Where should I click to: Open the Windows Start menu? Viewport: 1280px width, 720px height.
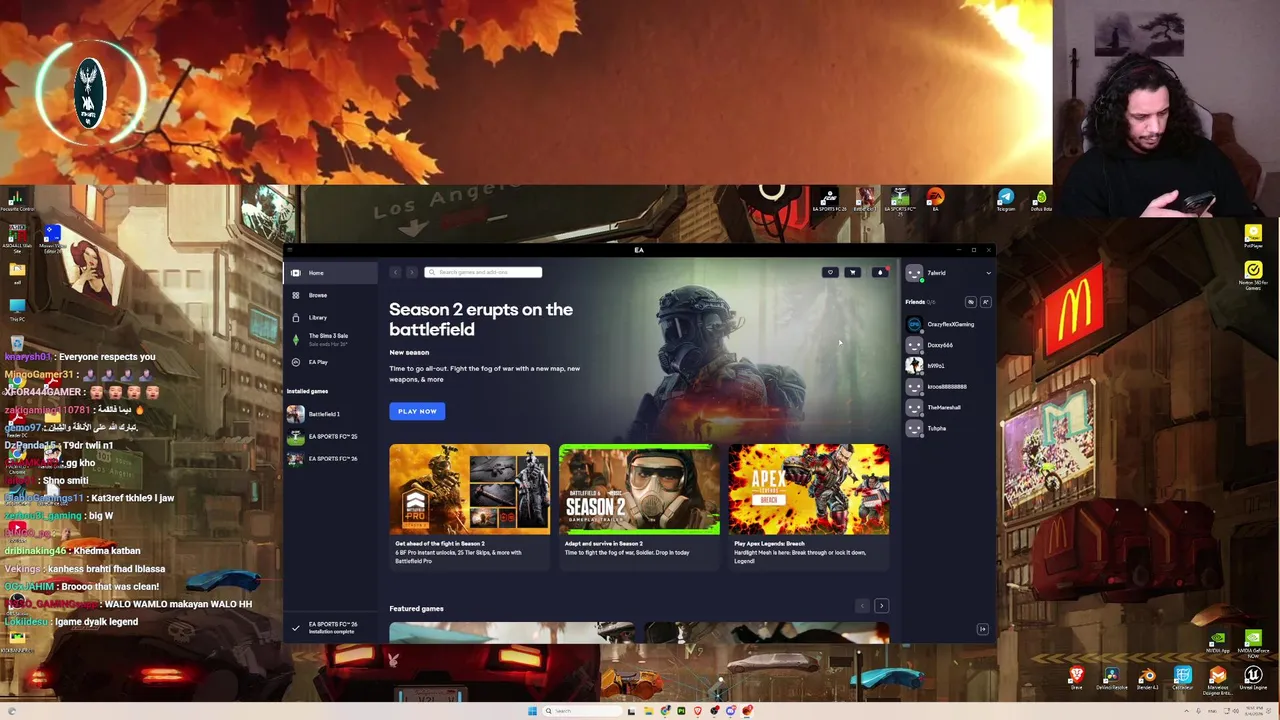[x=532, y=711]
